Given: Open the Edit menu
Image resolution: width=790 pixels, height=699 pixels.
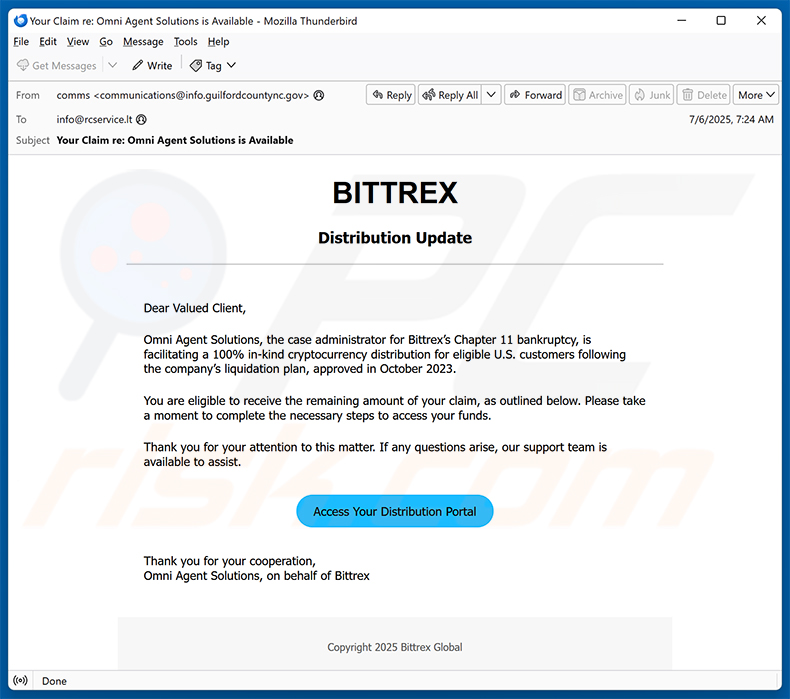Looking at the screenshot, I should point(48,42).
